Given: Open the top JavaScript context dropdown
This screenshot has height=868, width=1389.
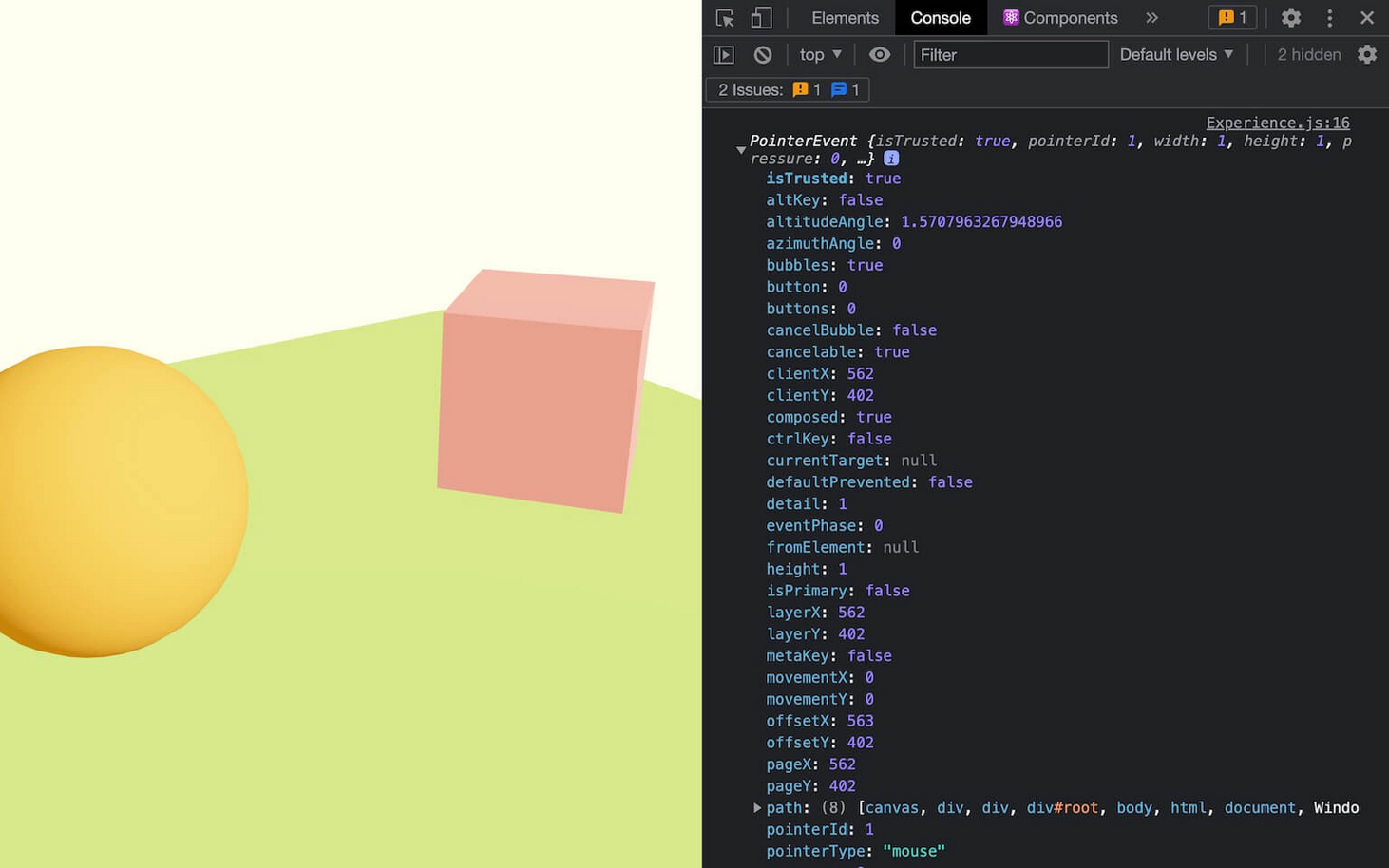Looking at the screenshot, I should [x=821, y=55].
